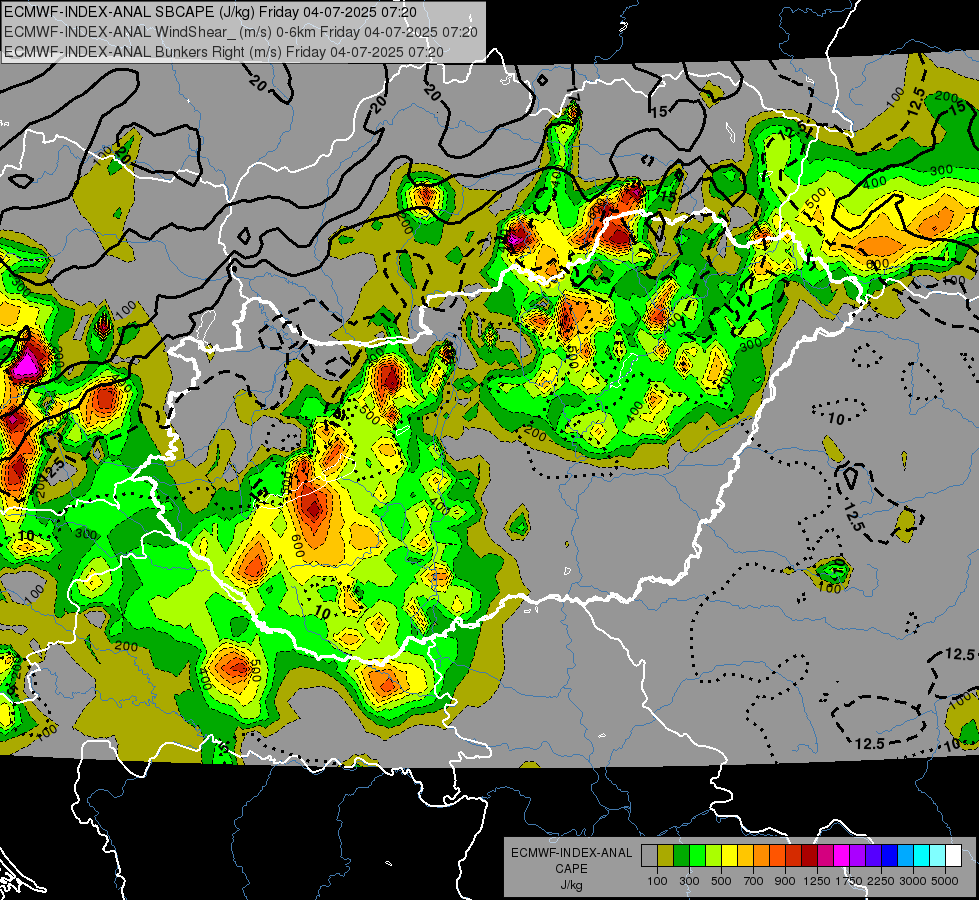Click the 300 tick label in legend
Screen dimensions: 979x900
point(689,881)
